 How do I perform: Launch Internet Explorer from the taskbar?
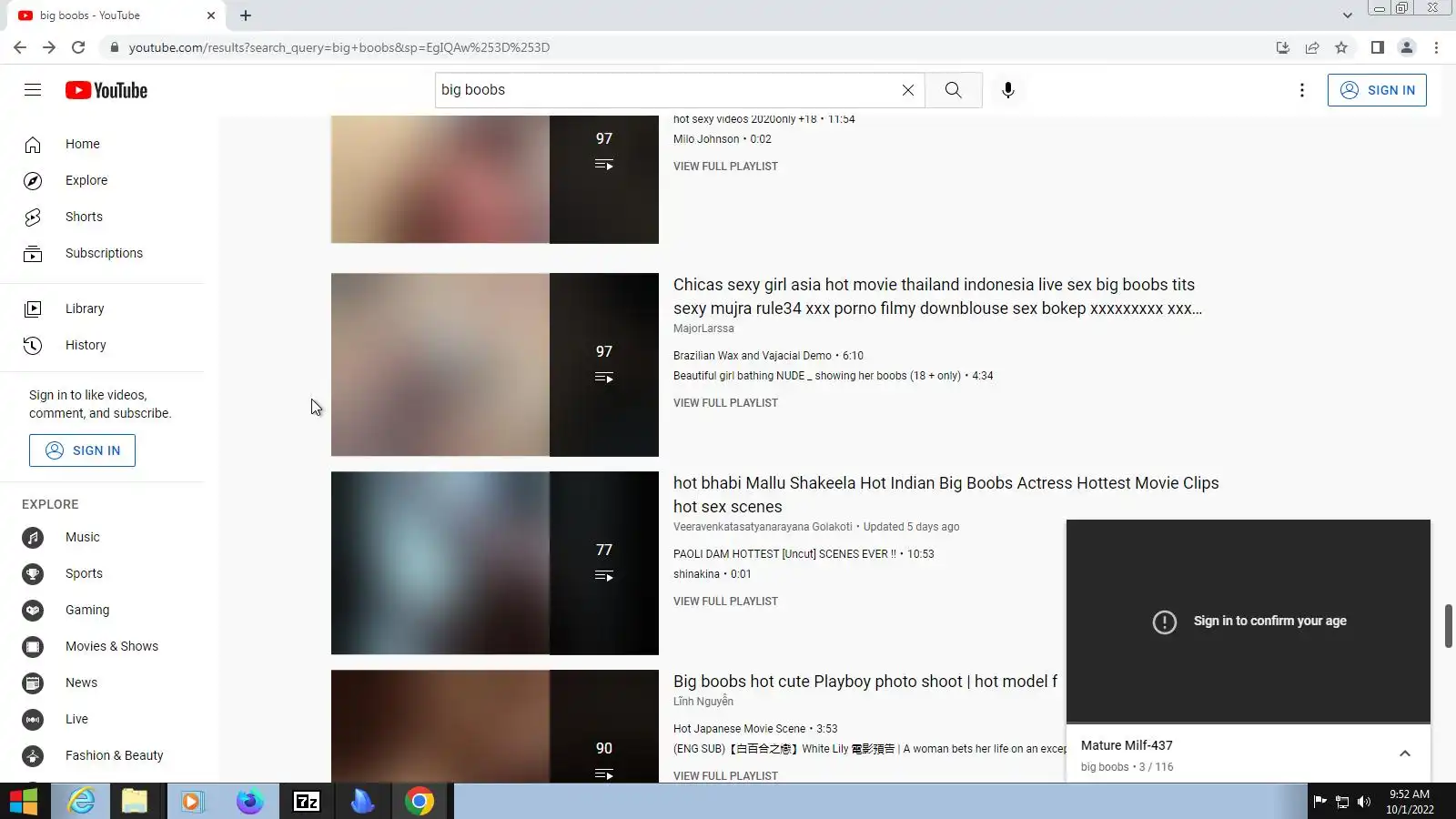(82, 802)
